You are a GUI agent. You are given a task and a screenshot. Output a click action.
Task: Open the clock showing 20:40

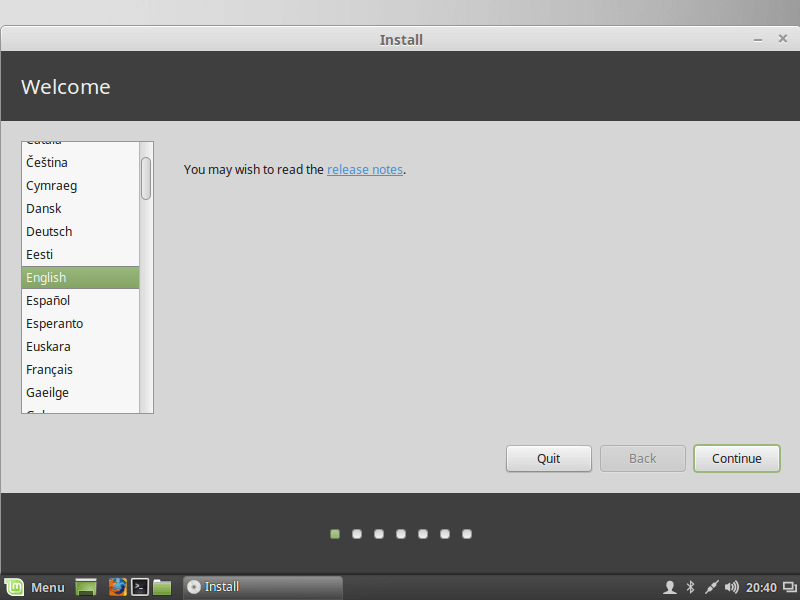coord(761,588)
